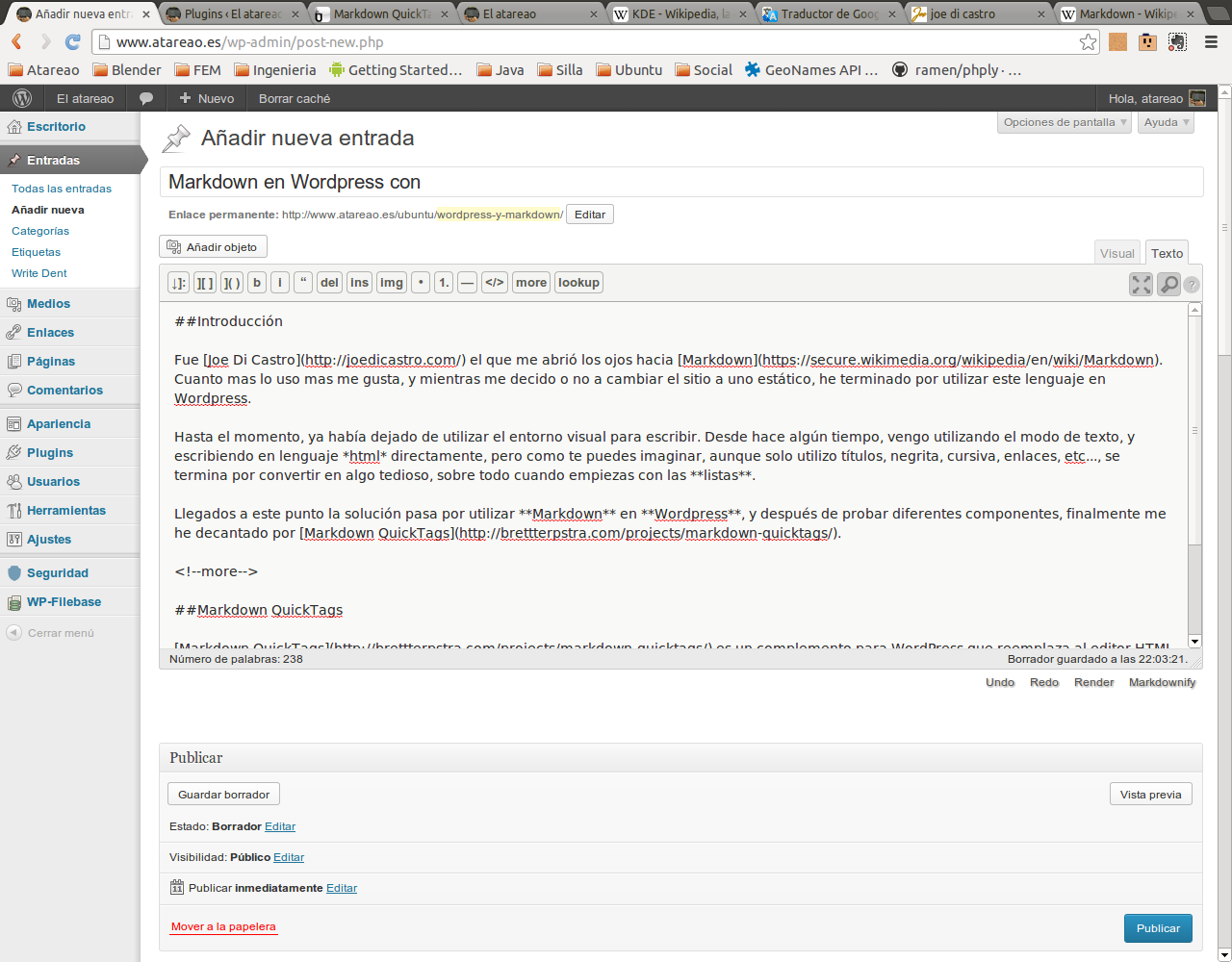Click the lookup quicktag button
The image size is (1232, 962).
click(578, 283)
